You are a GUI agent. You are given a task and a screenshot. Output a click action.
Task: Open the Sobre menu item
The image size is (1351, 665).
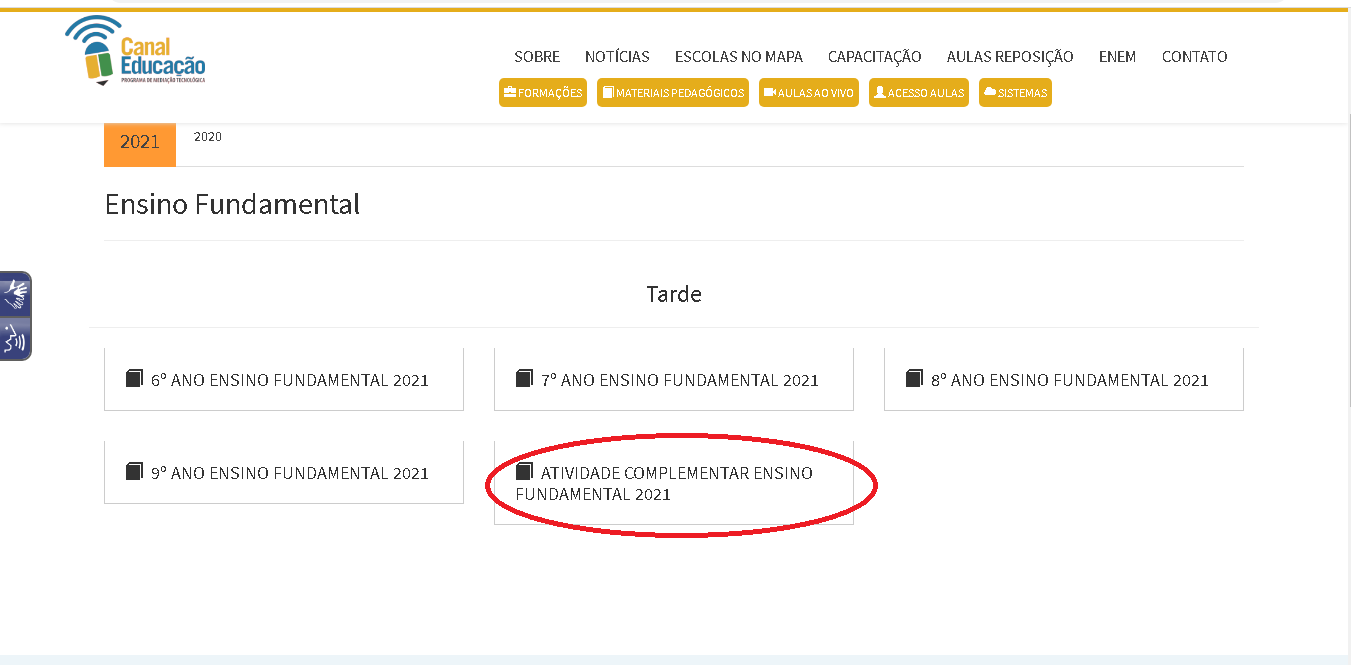point(537,57)
